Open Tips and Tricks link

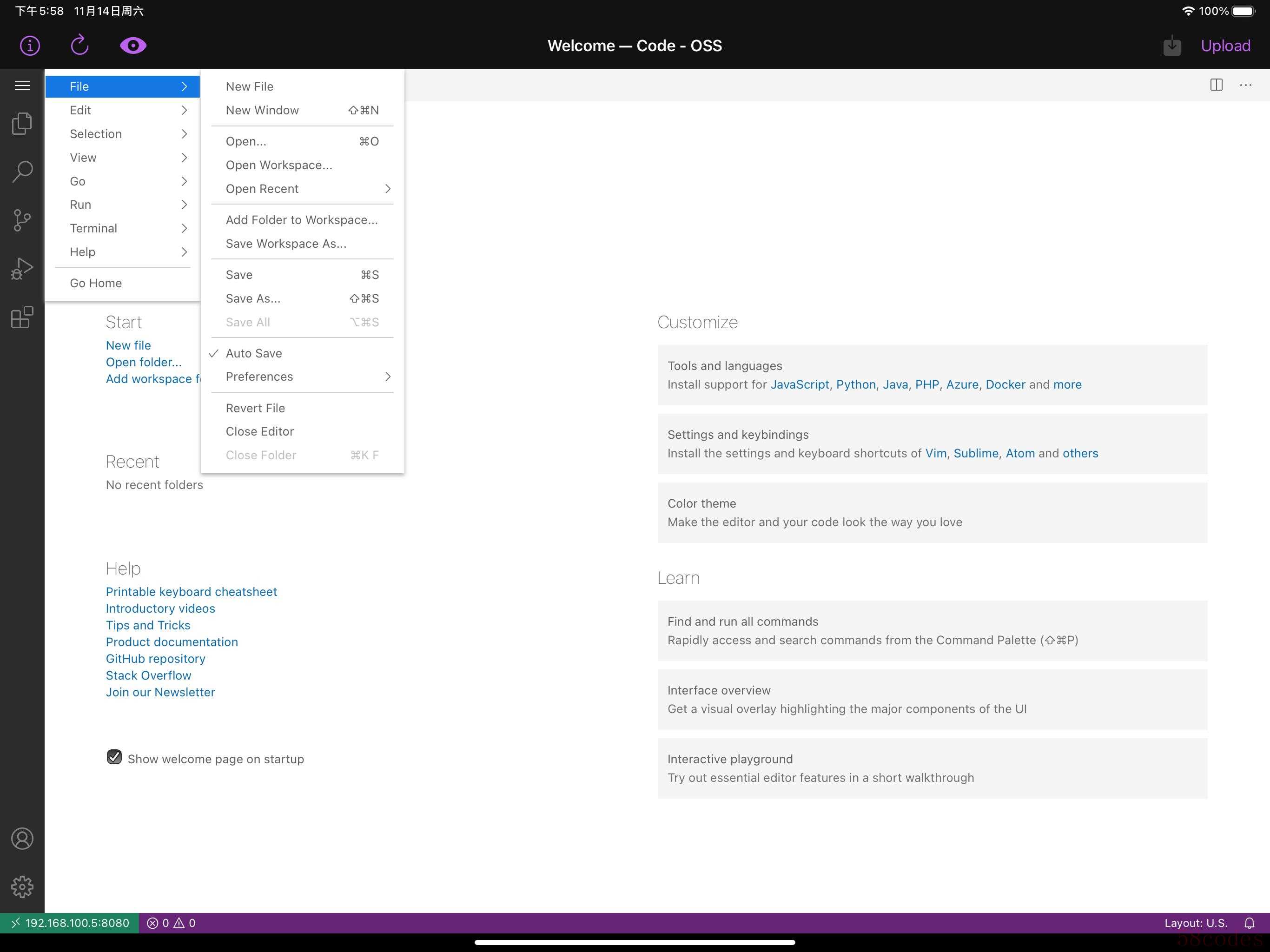[x=147, y=625]
